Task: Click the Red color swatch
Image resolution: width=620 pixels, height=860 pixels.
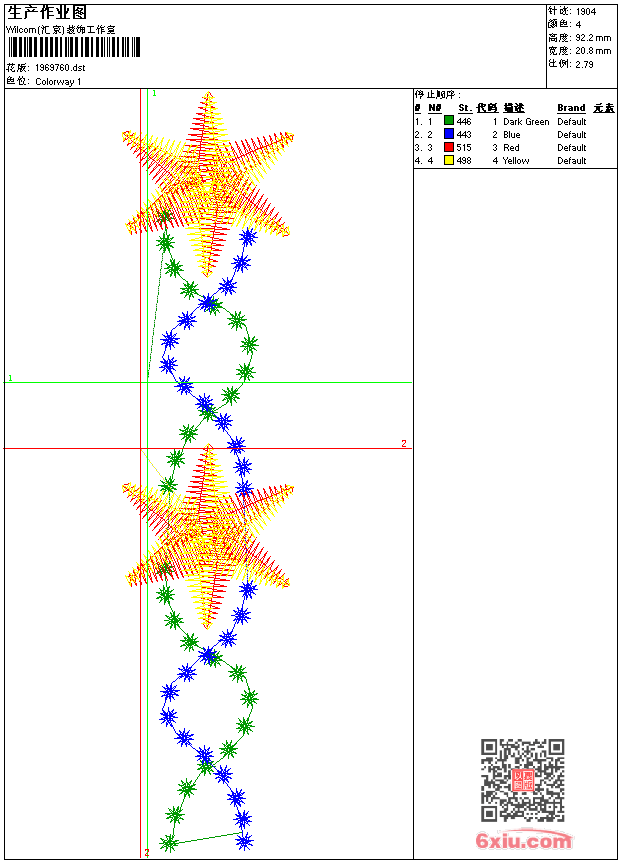Action: (449, 147)
